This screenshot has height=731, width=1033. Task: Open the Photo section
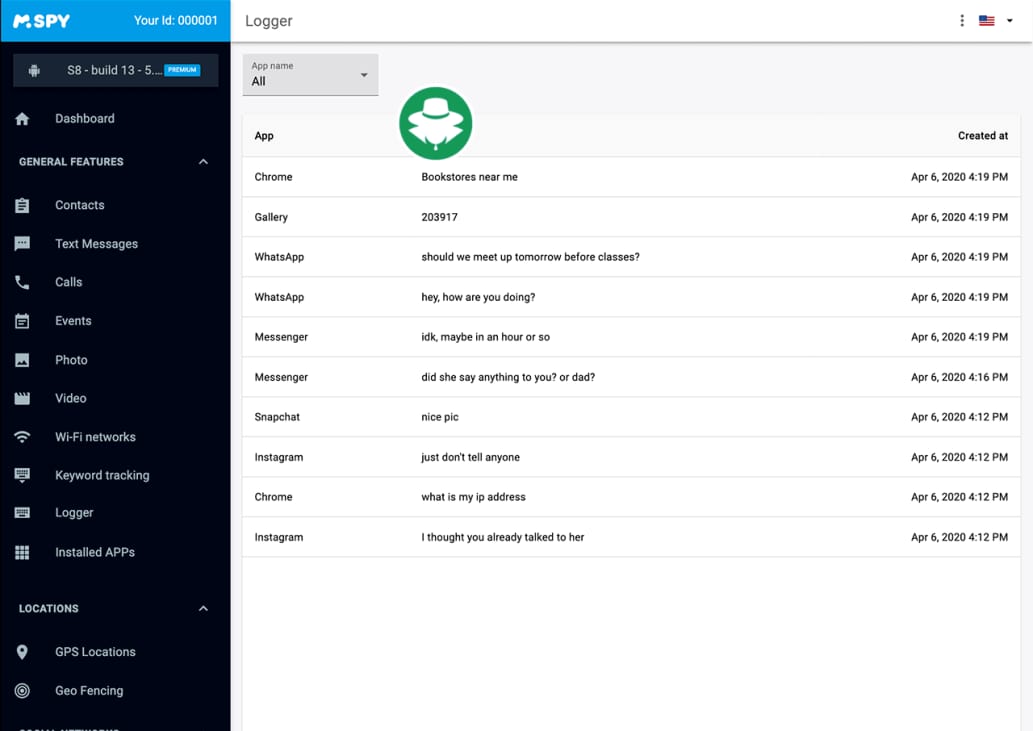point(71,360)
